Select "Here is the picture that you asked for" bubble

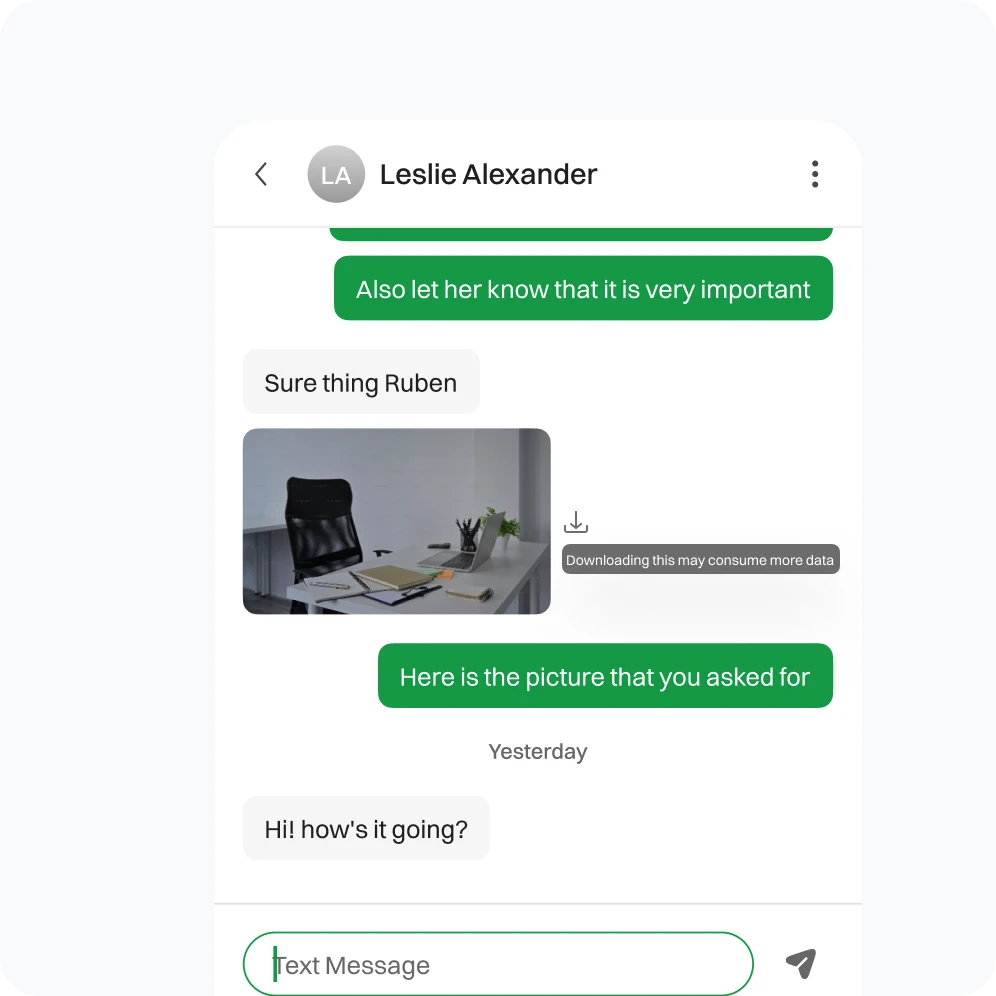coord(605,676)
